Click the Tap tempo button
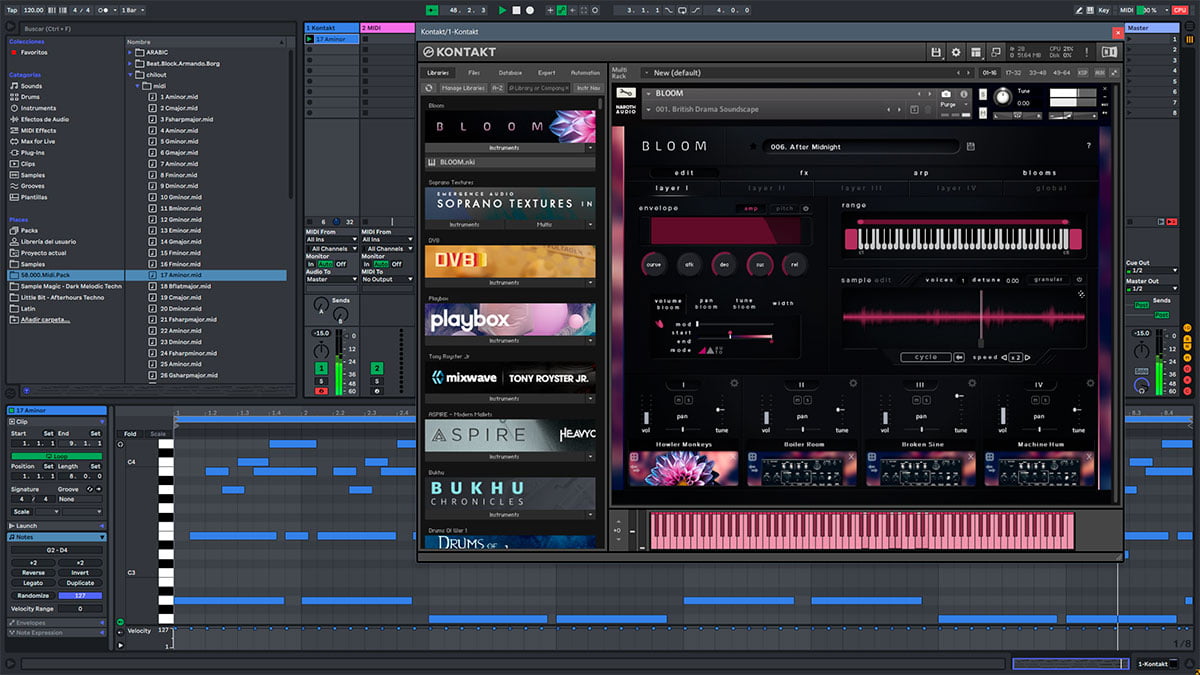The image size is (1200, 675). click(x=11, y=10)
